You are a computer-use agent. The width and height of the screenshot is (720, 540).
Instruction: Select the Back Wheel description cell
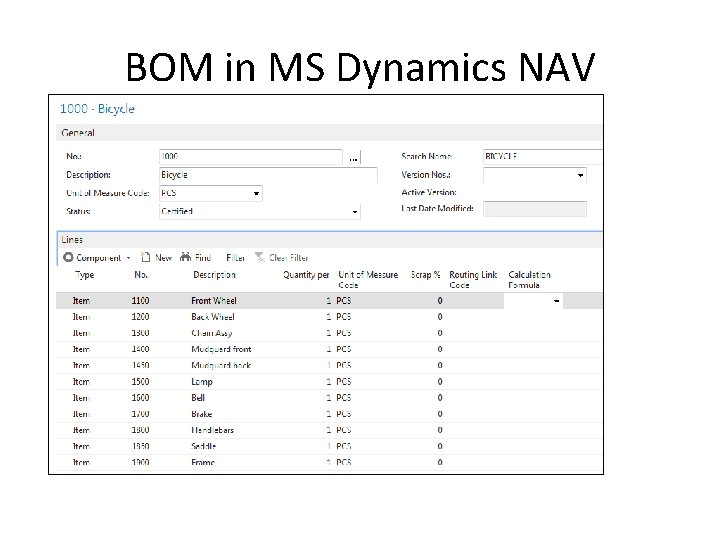click(x=213, y=317)
